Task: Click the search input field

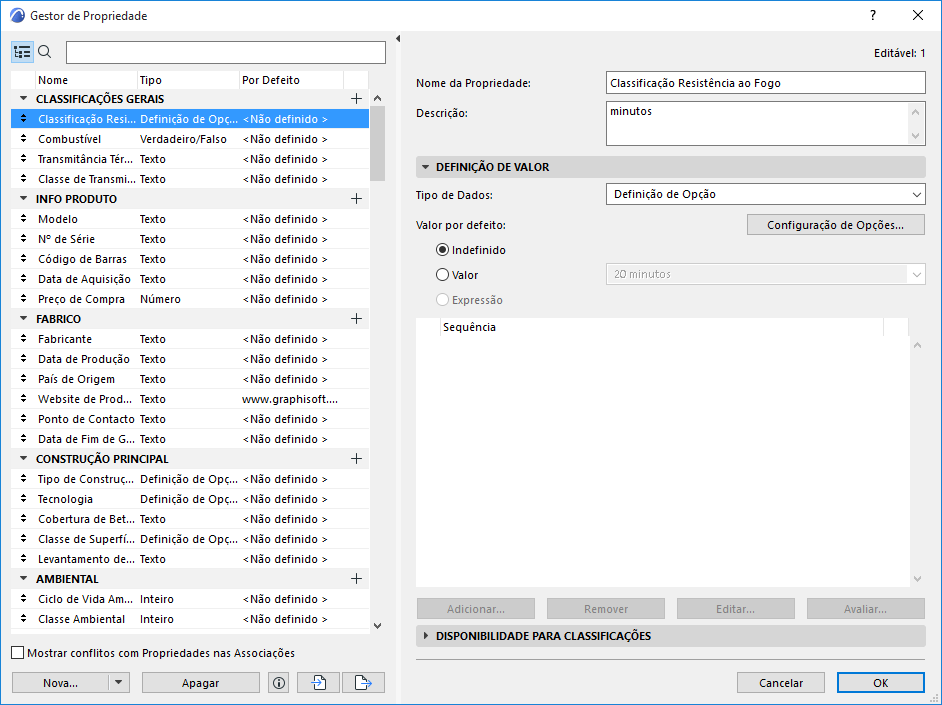Action: tap(226, 53)
